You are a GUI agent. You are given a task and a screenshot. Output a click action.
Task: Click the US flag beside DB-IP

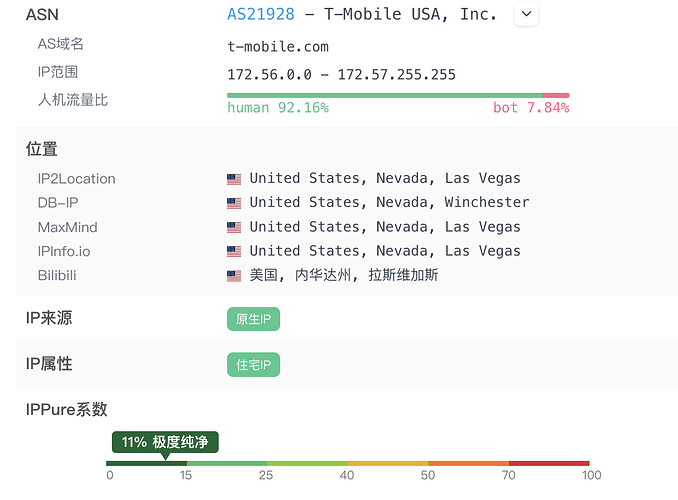click(234, 203)
